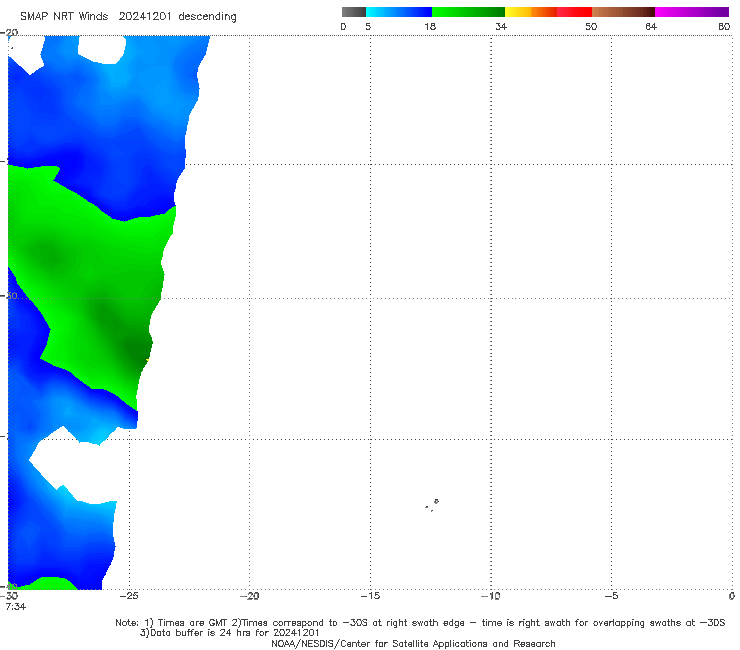Click the "5" label under the color scale
This screenshot has height=650, width=740.
point(368,26)
